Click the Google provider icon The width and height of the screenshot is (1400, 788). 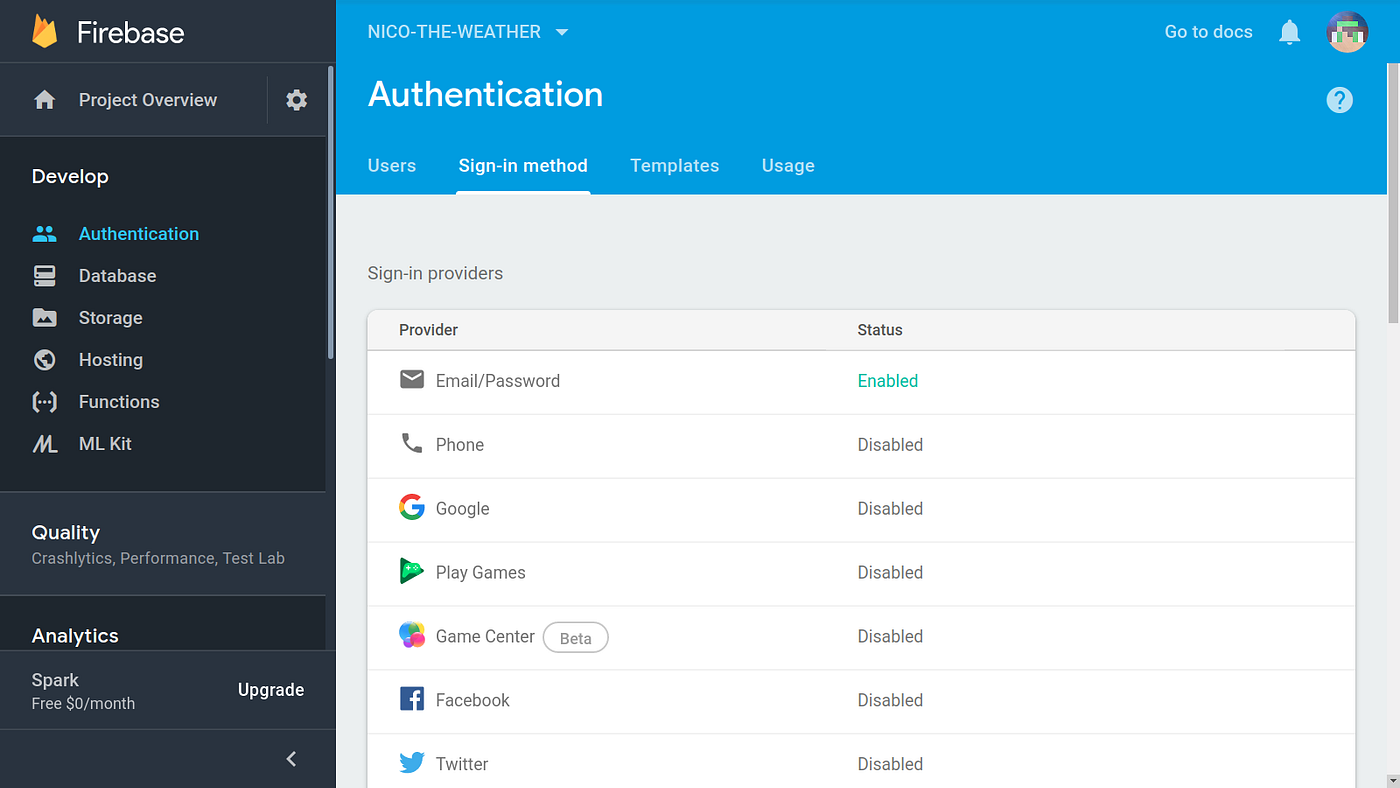(x=412, y=508)
